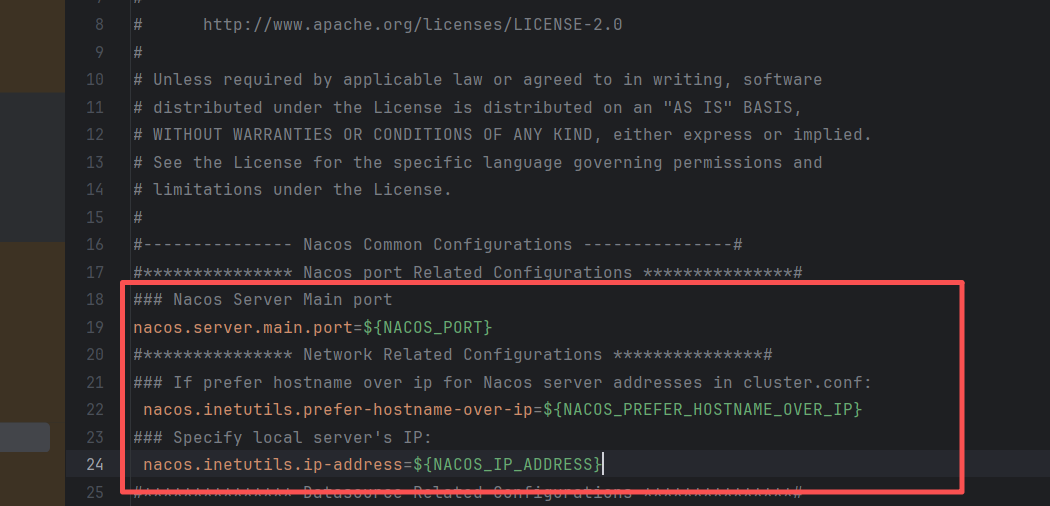1050x506 pixels.
Task: Click the 'See the License for the specific' line
Action: [477, 162]
